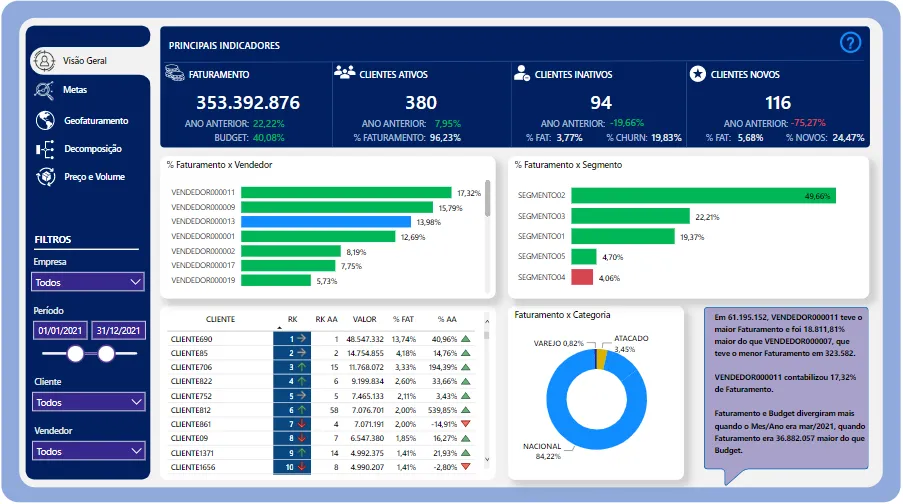Click the rank arrow icon for CLIENTE690
Image resolution: width=903 pixels, height=504 pixels.
point(301,339)
